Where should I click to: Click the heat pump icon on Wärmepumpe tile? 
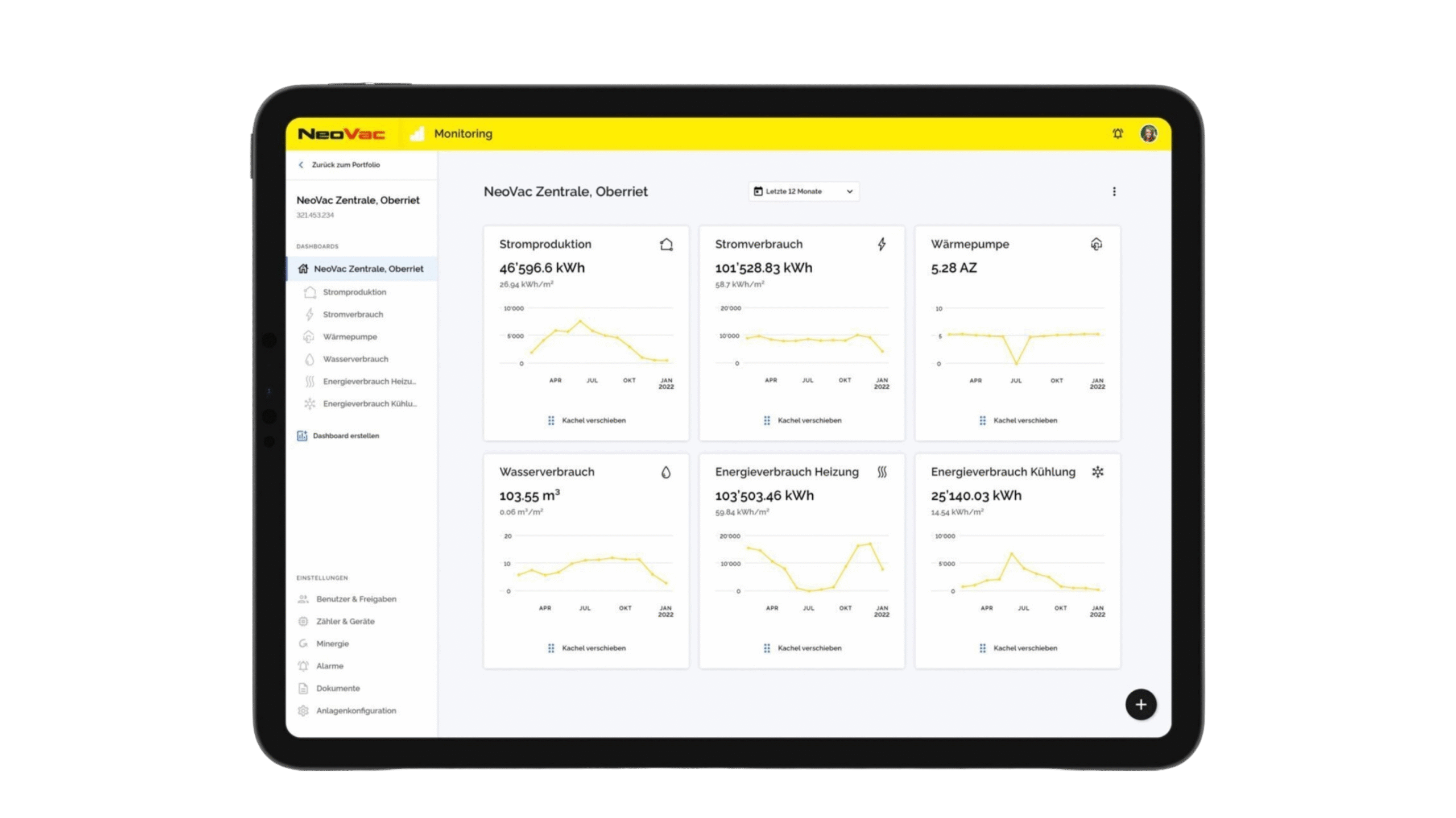pyautogui.click(x=1097, y=244)
